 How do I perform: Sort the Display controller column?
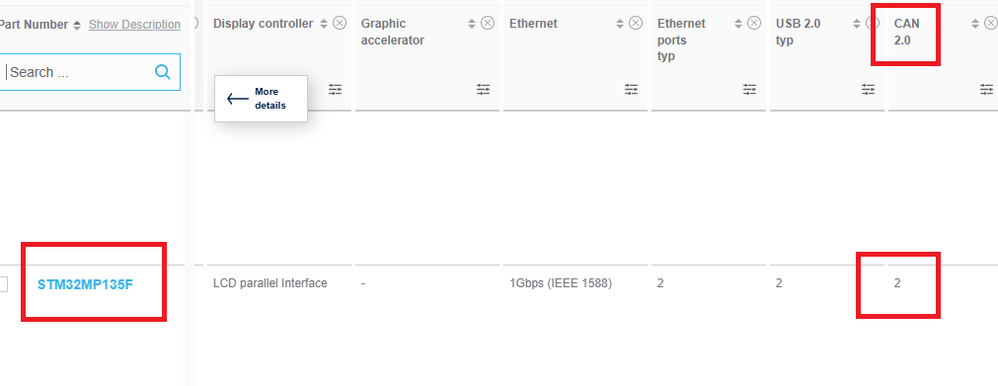coord(323,24)
